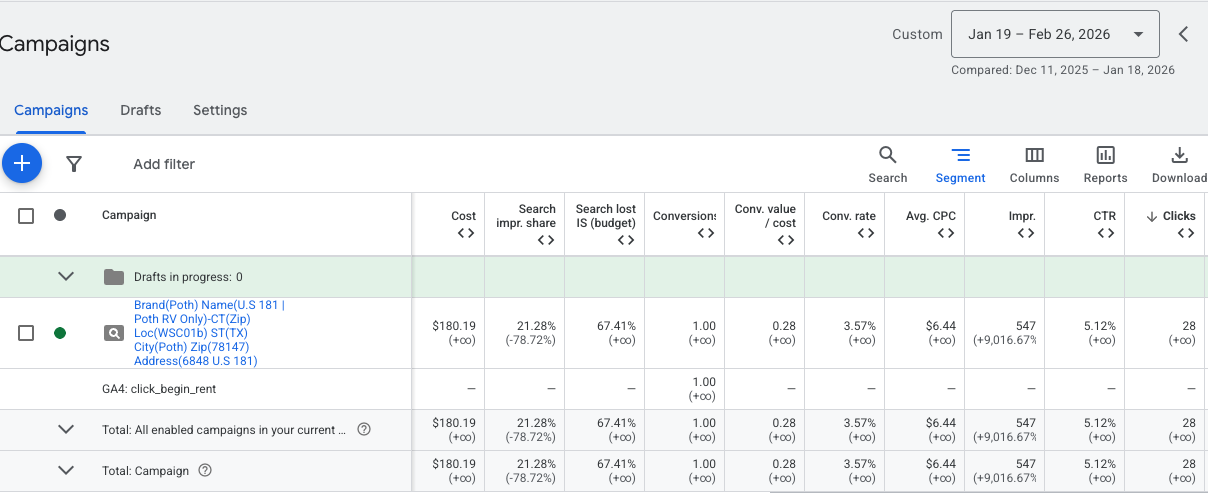Open the Segment options
Viewport: 1208px width, 493px height.
point(960,165)
